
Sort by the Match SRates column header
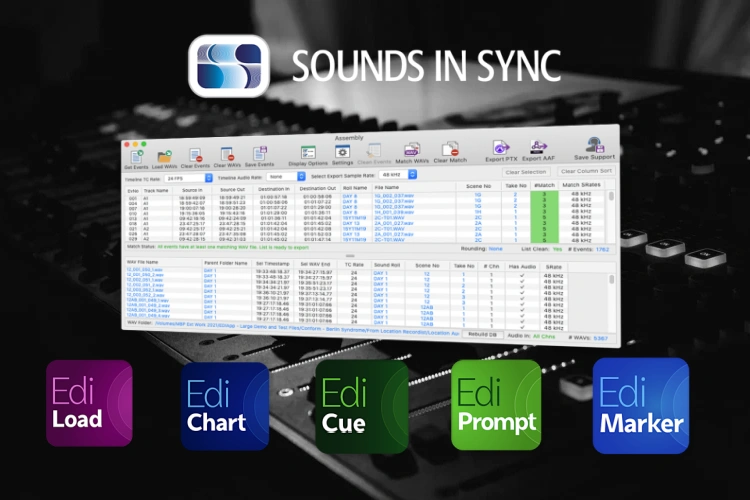click(581, 185)
